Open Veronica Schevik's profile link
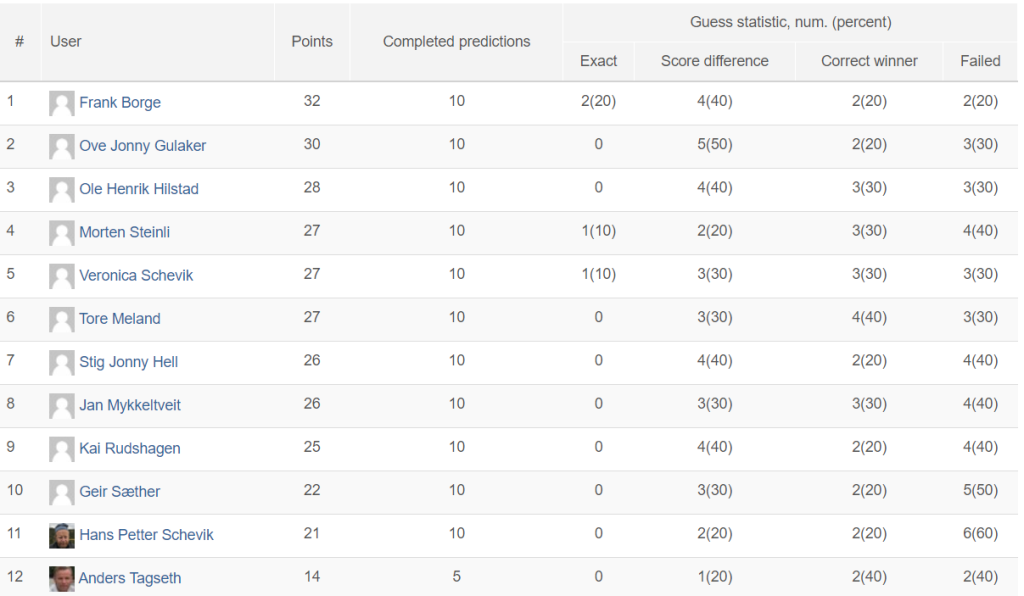1024x596 pixels. tap(136, 275)
